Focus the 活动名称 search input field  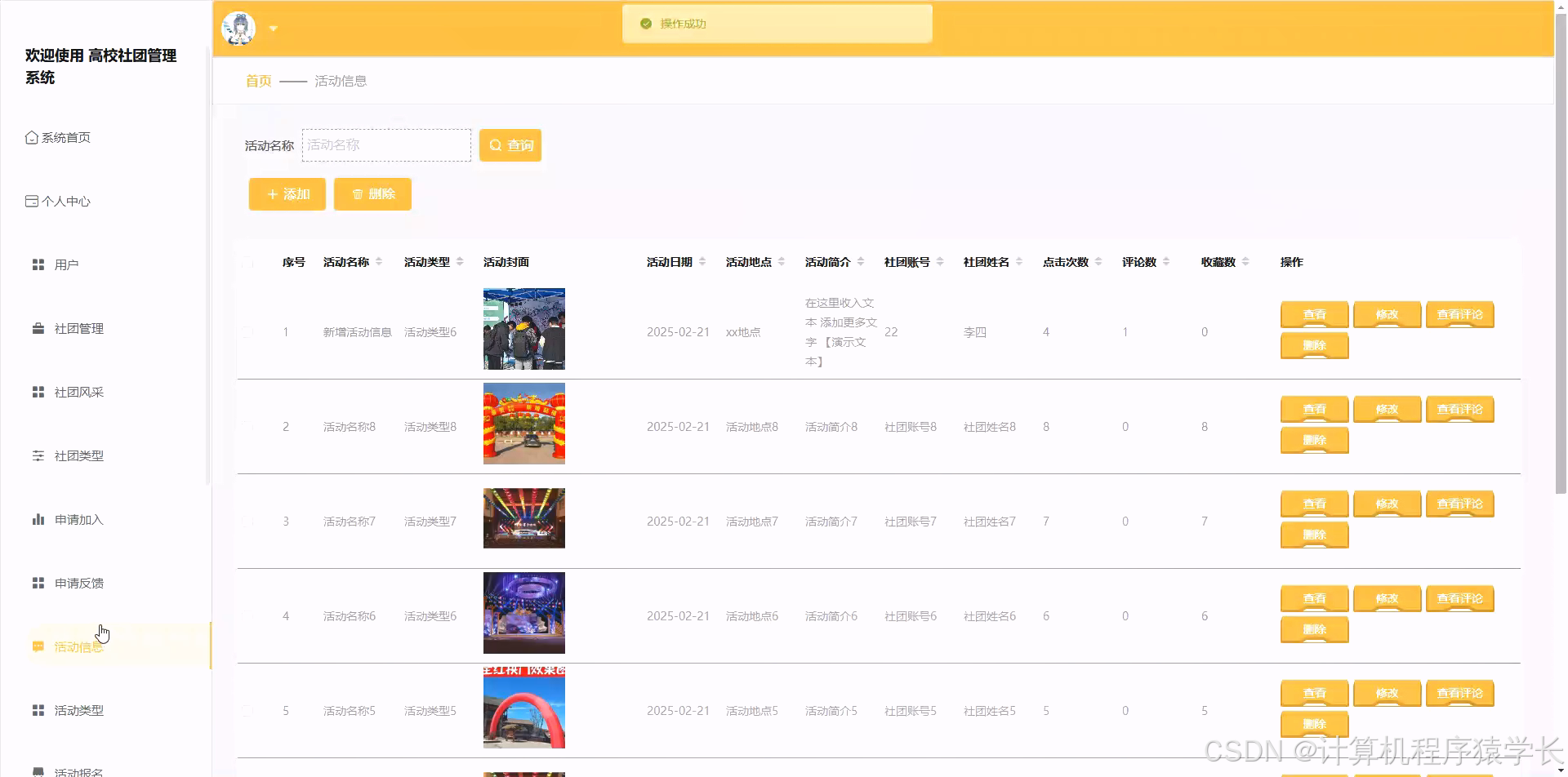click(x=386, y=145)
